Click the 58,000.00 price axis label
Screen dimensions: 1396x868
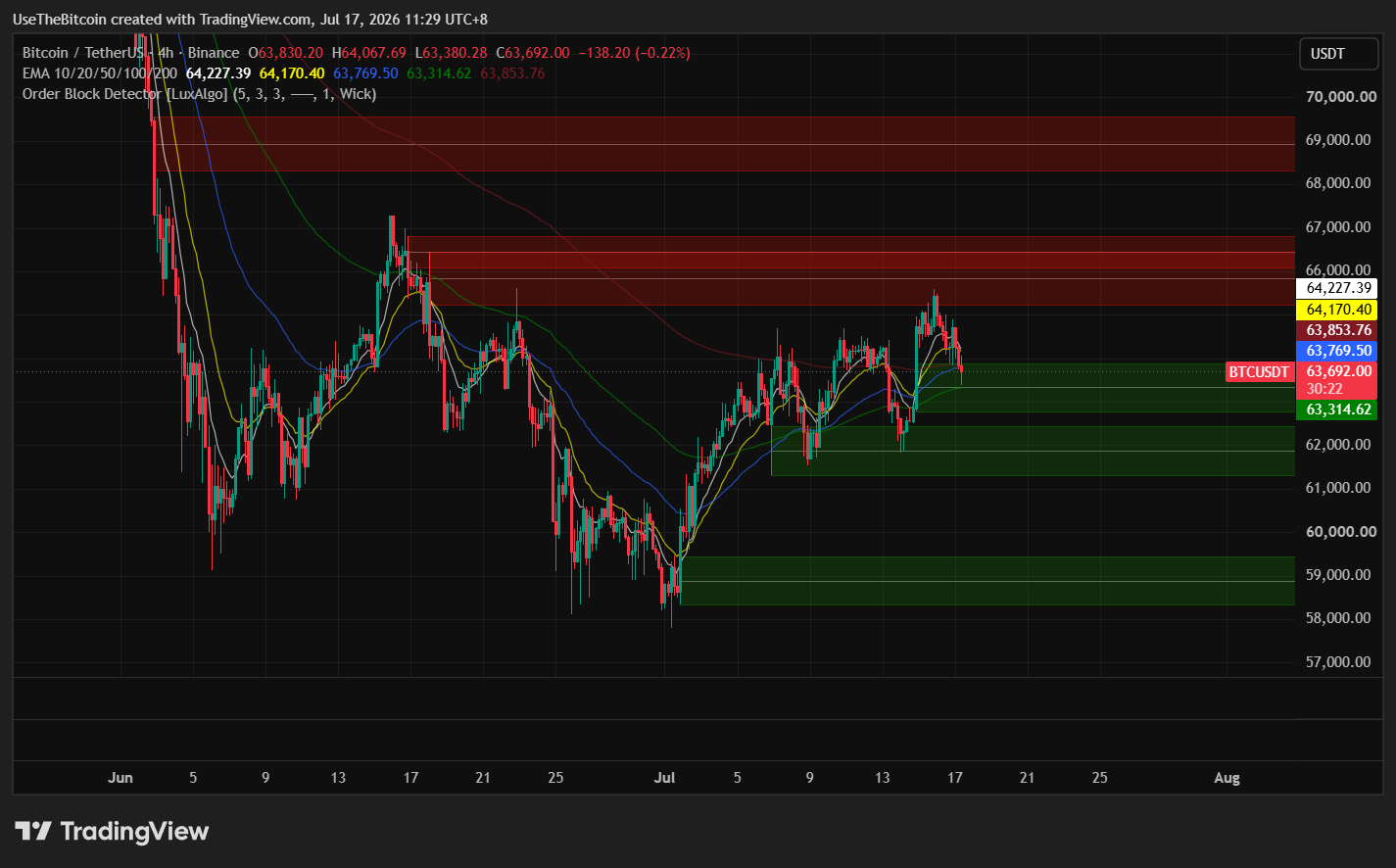(x=1338, y=618)
